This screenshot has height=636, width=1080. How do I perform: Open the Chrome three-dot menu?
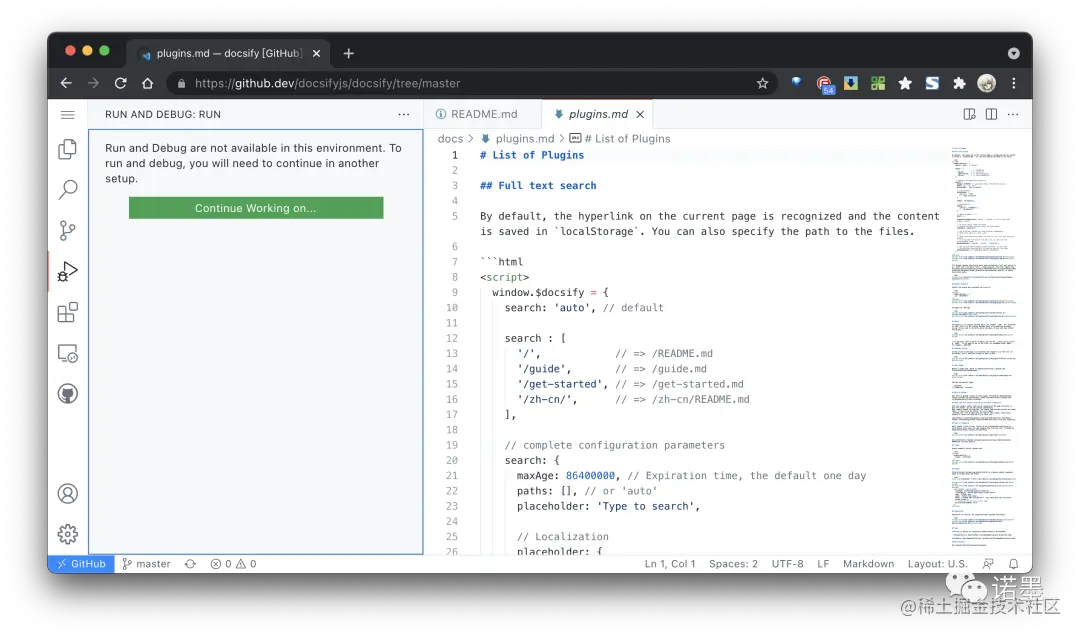tap(1013, 83)
